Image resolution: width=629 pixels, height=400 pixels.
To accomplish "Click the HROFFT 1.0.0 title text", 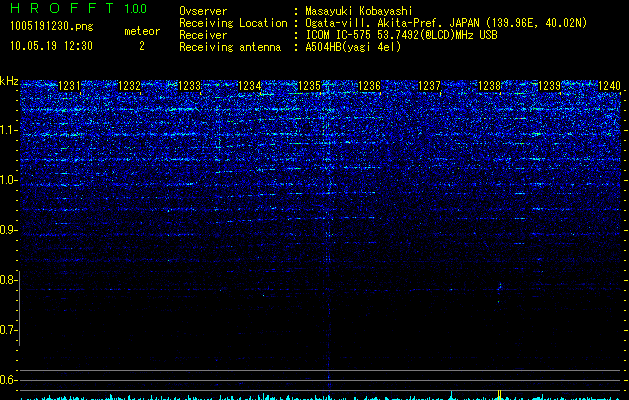I will pyautogui.click(x=78, y=8).
